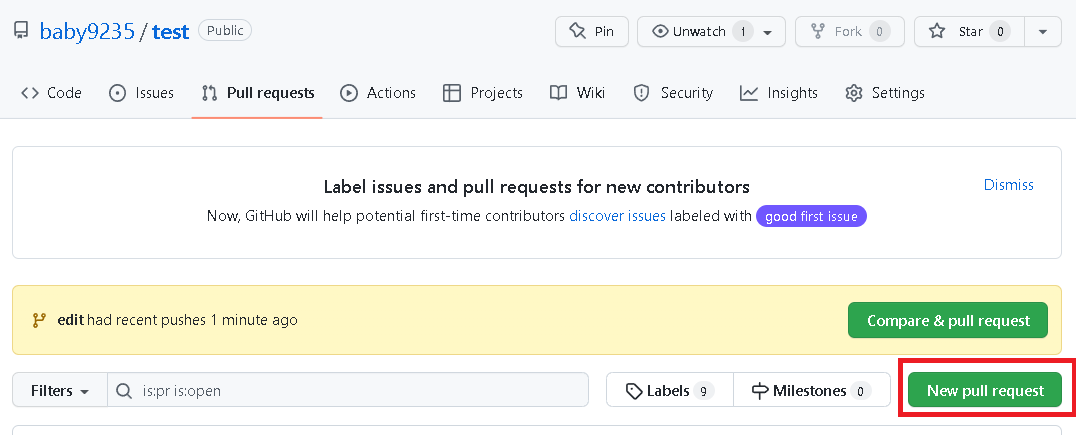Click the Fork button
The height and width of the screenshot is (435, 1076).
[x=850, y=32]
